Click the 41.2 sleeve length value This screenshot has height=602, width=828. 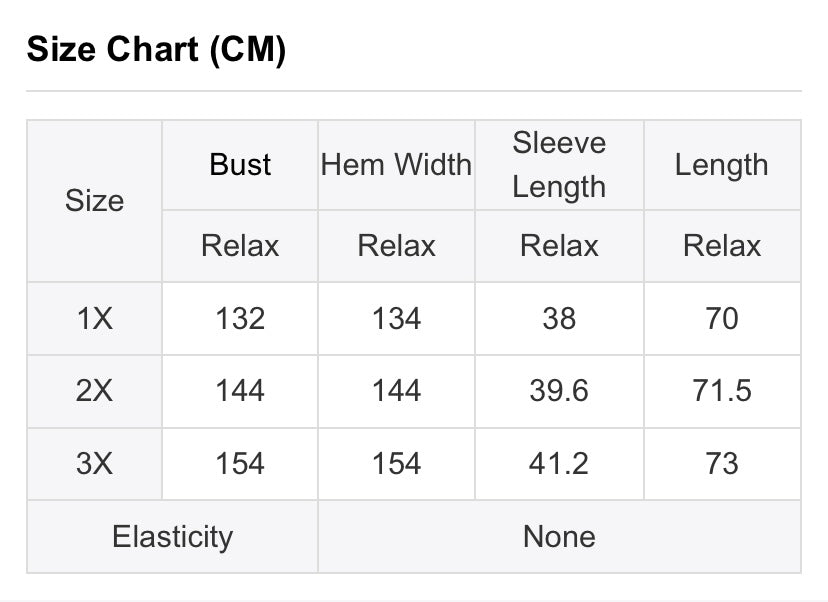point(559,464)
